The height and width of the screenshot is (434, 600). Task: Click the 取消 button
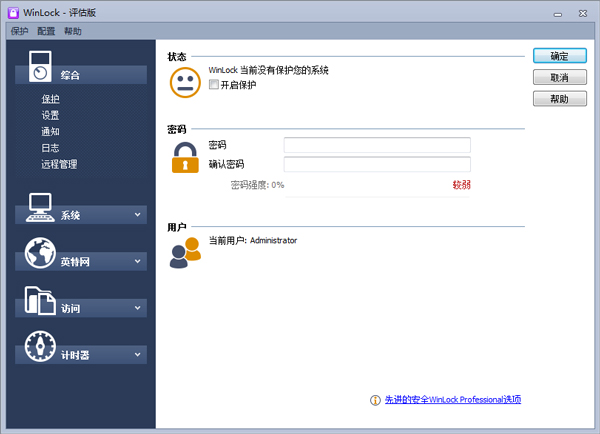point(559,77)
